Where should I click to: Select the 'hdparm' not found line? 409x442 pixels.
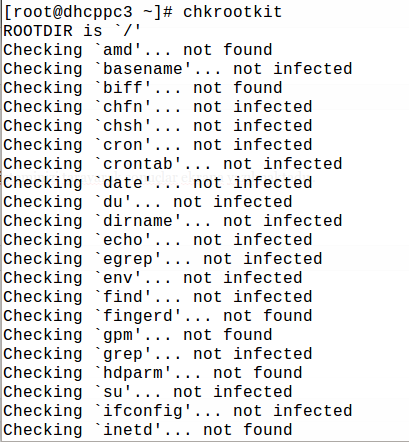click(153, 373)
